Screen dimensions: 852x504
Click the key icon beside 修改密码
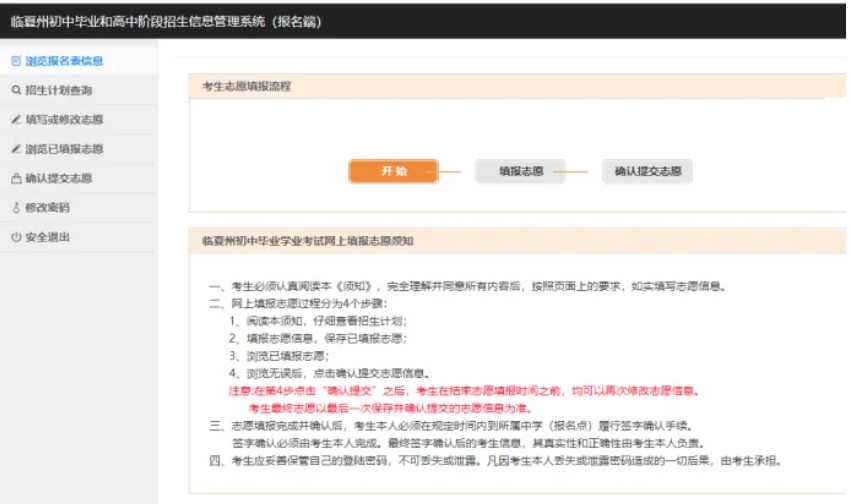[x=15, y=208]
